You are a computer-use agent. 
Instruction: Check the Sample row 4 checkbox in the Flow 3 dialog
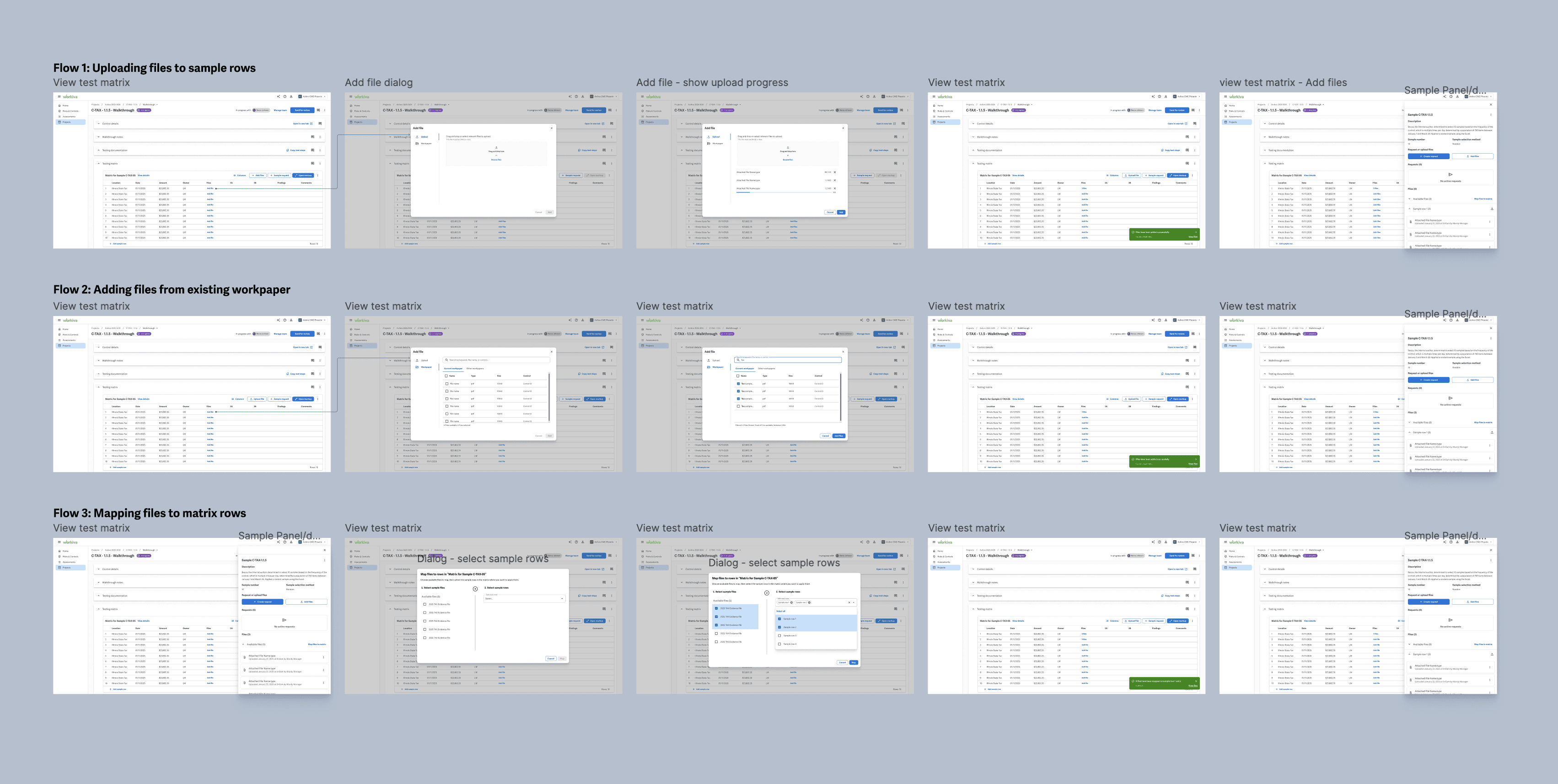pos(779,644)
